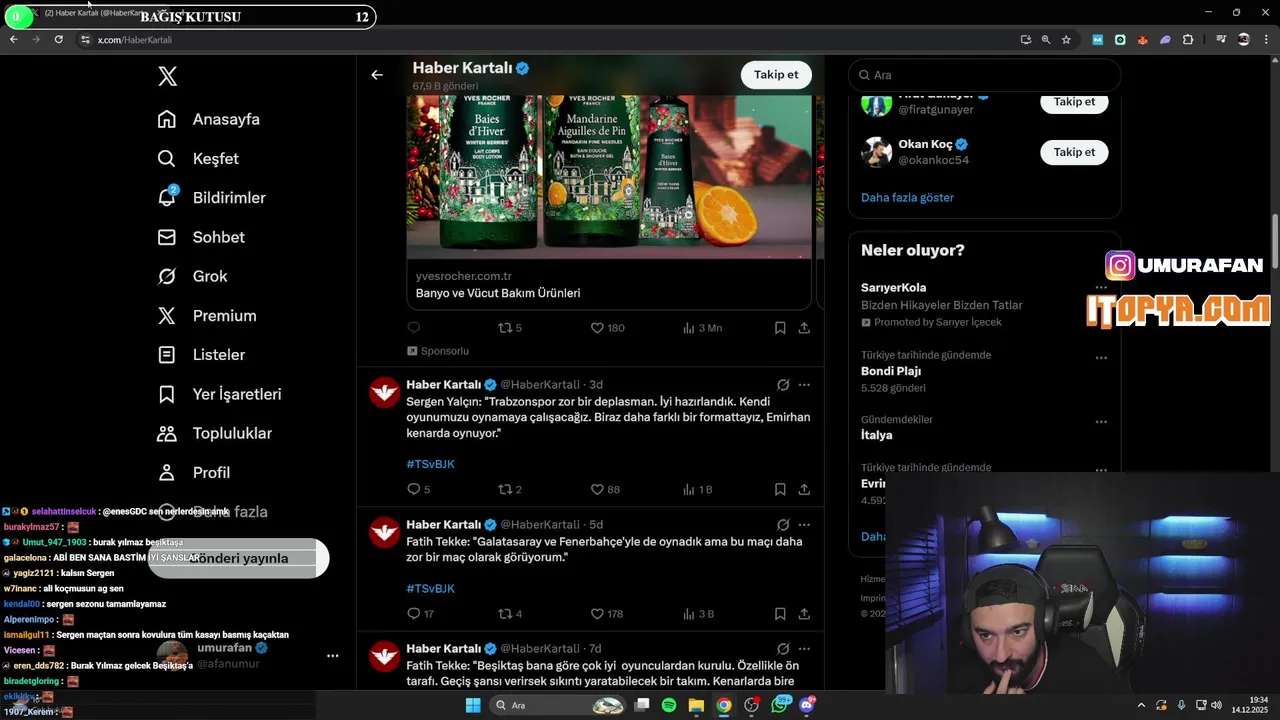The width and height of the screenshot is (1280, 720).
Task: Click Yves Rocher ad product image
Action: click(609, 178)
